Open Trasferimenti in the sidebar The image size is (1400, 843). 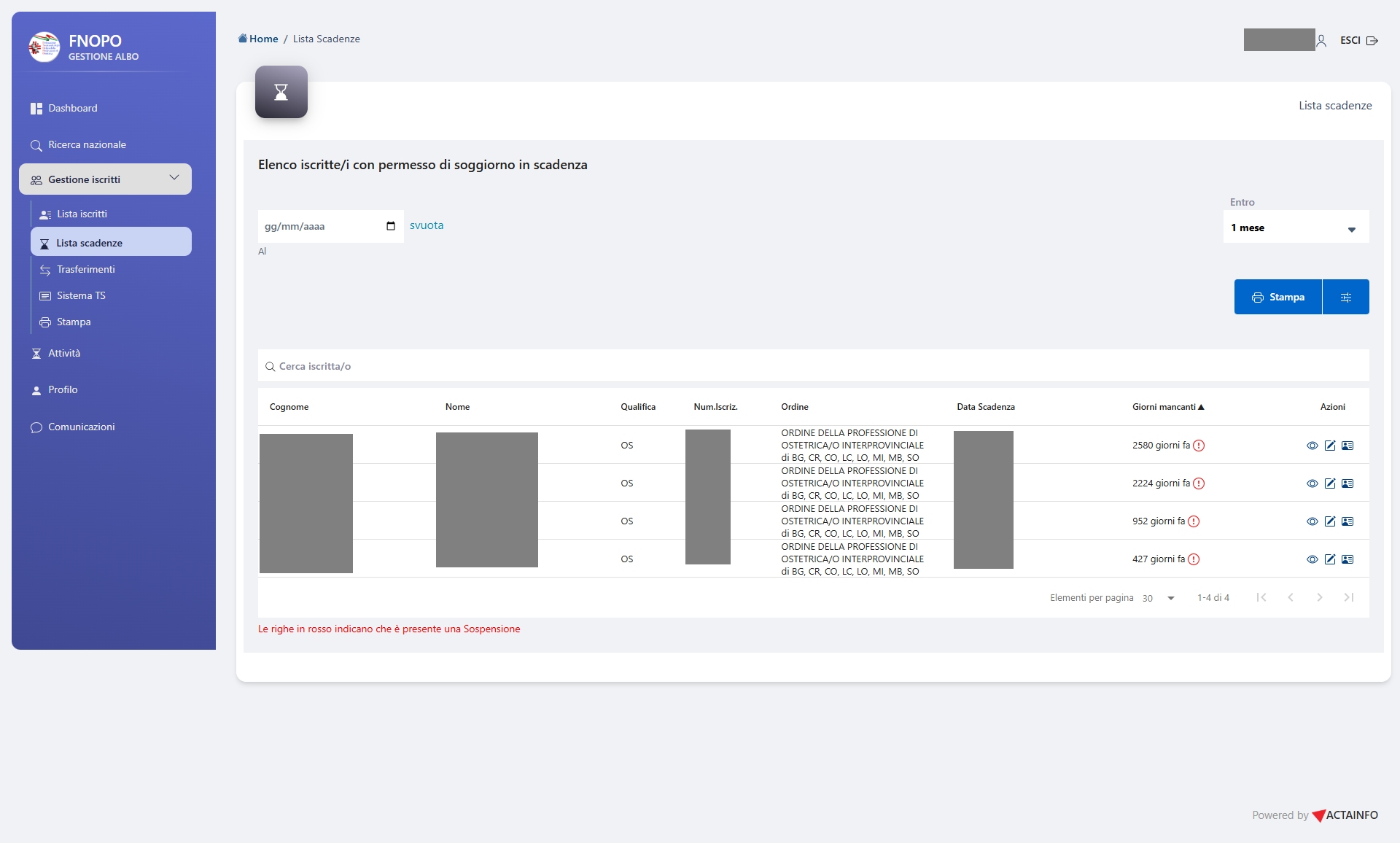click(85, 270)
